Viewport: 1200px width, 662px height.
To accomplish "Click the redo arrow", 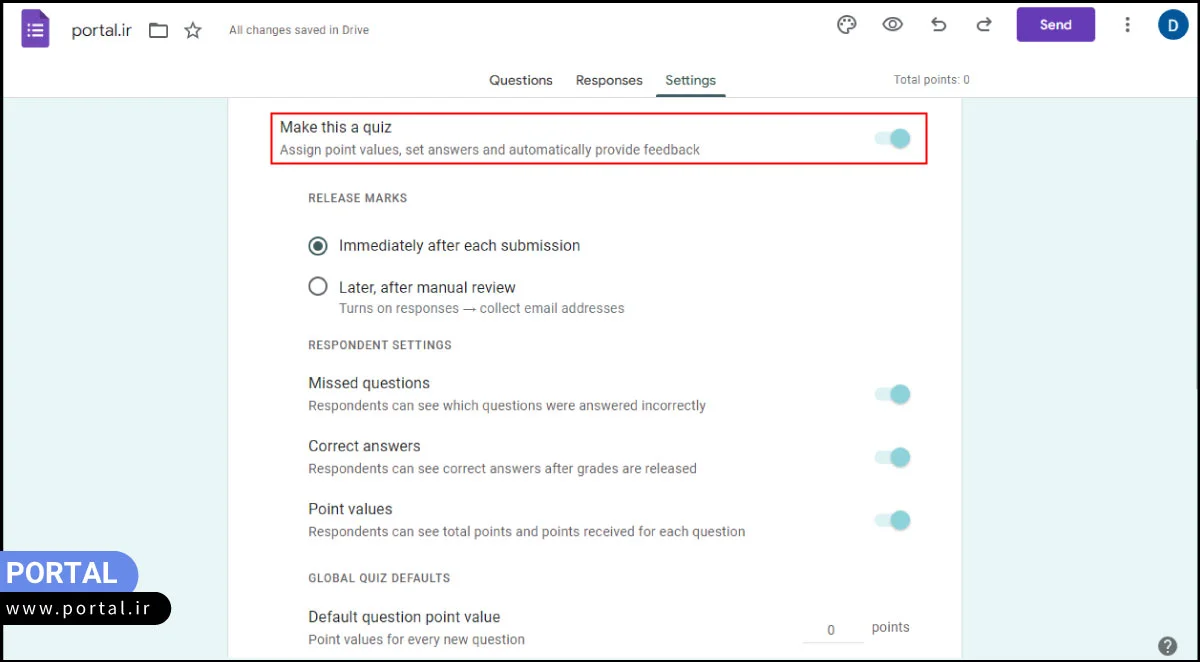I will (984, 25).
